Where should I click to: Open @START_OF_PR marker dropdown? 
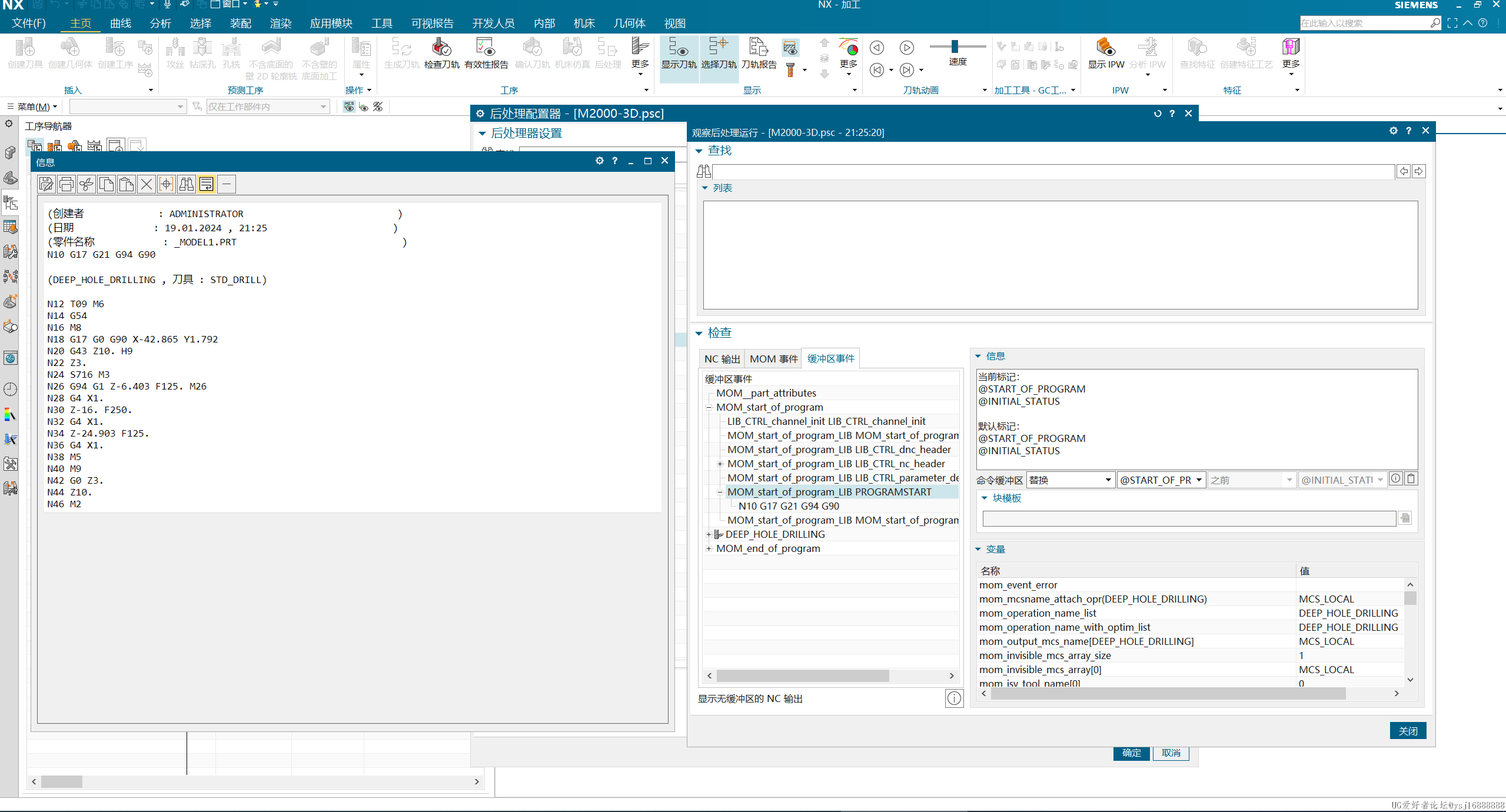pyautogui.click(x=1161, y=480)
